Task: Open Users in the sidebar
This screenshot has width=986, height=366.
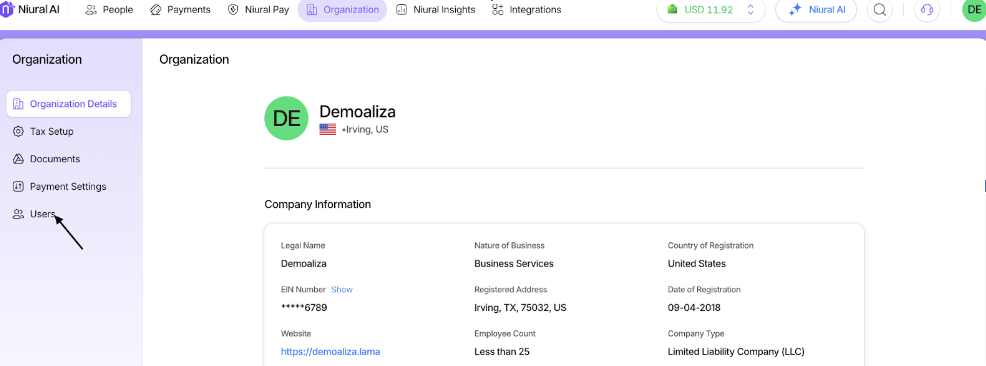Action: pyautogui.click(x=35, y=214)
